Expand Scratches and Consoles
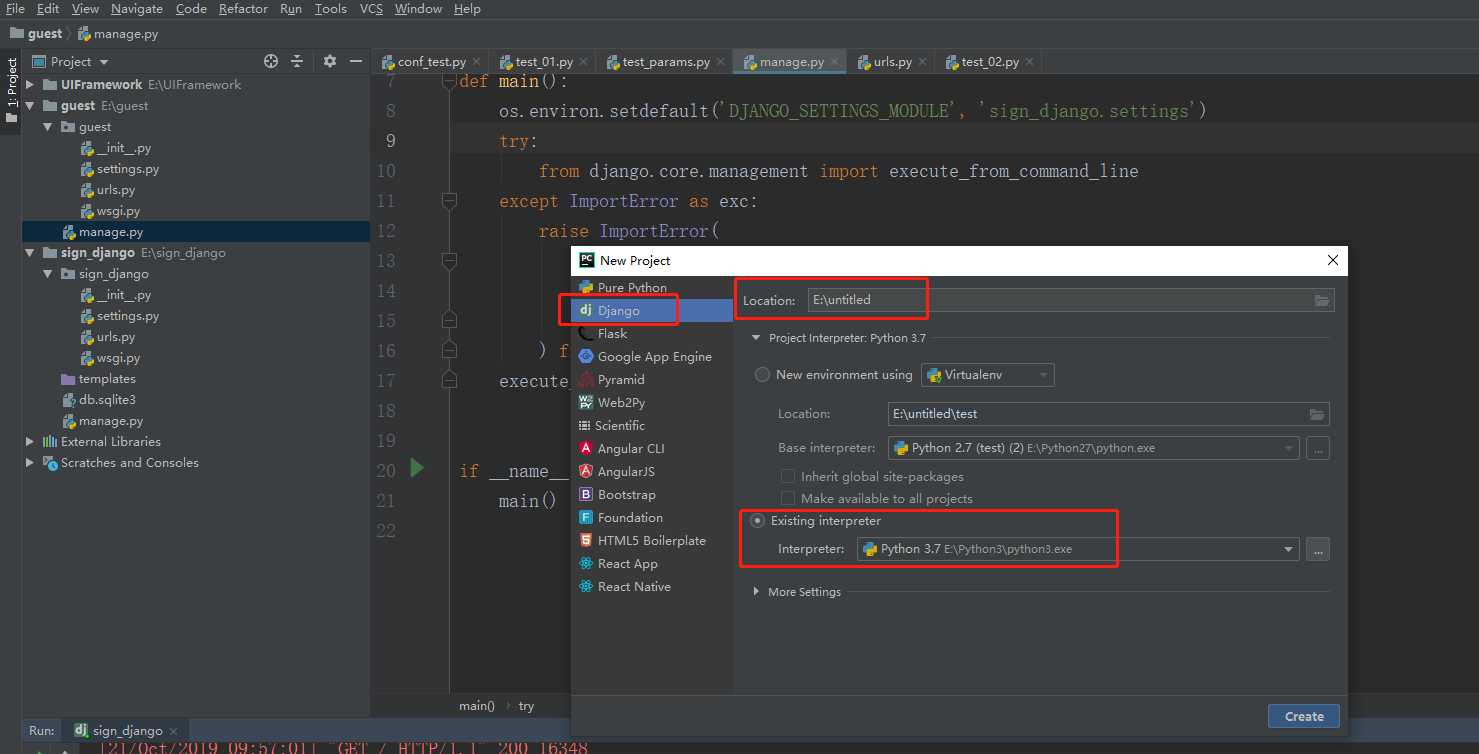This screenshot has width=1479, height=754. [x=30, y=463]
